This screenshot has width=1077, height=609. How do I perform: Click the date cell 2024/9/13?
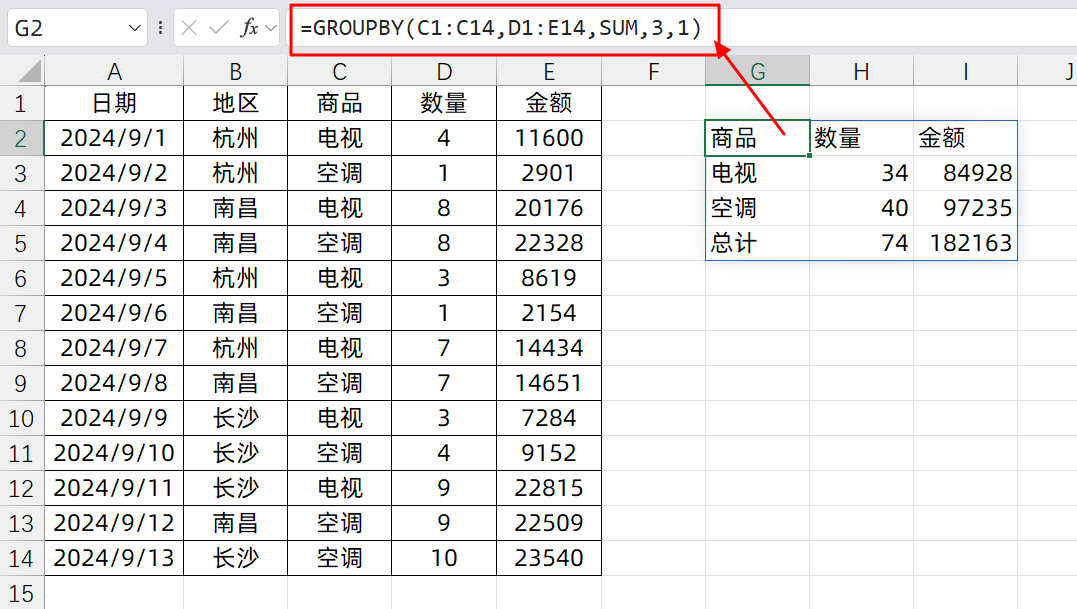(x=114, y=558)
